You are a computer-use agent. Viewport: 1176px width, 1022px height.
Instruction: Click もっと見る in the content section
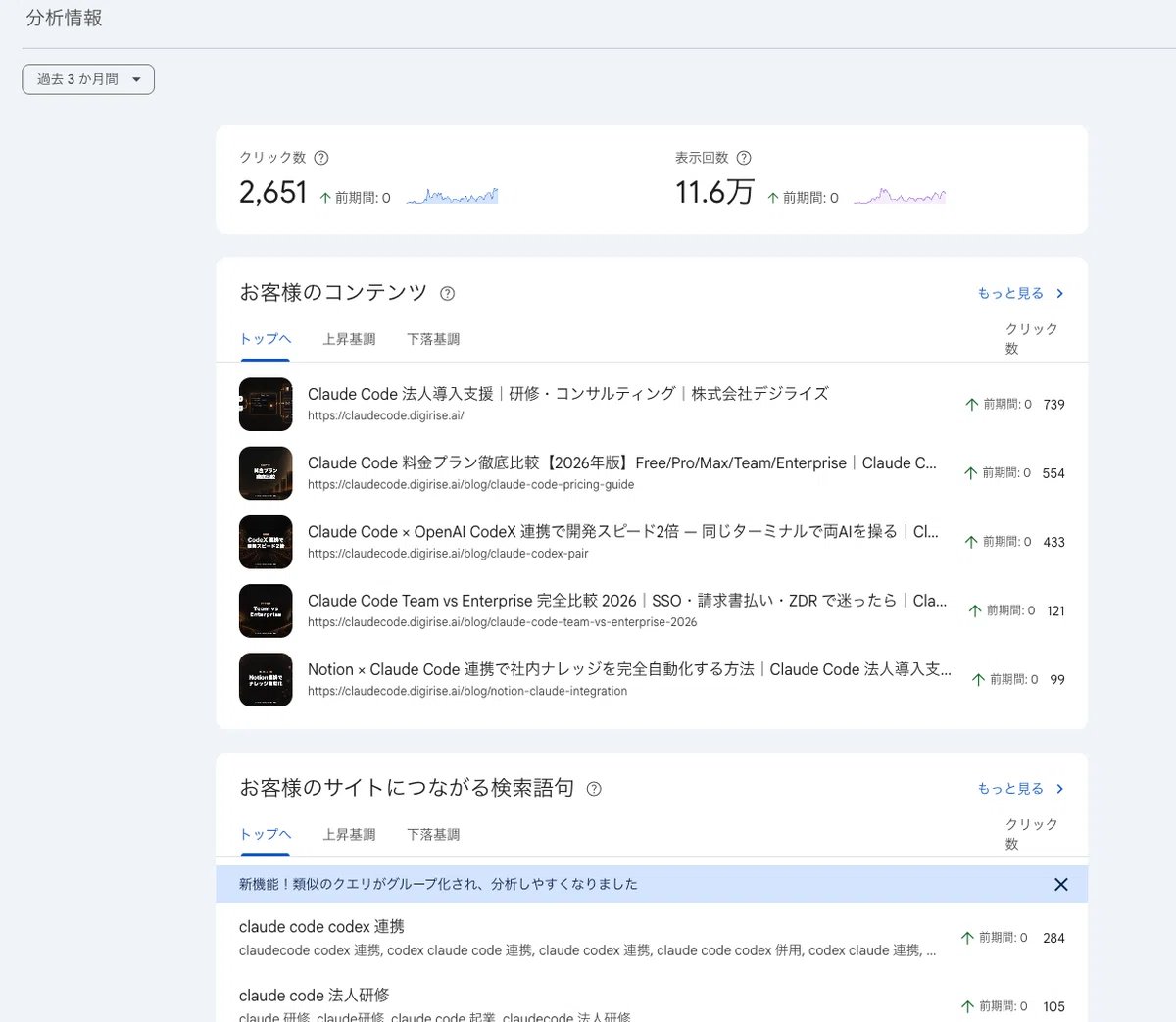pos(1010,293)
